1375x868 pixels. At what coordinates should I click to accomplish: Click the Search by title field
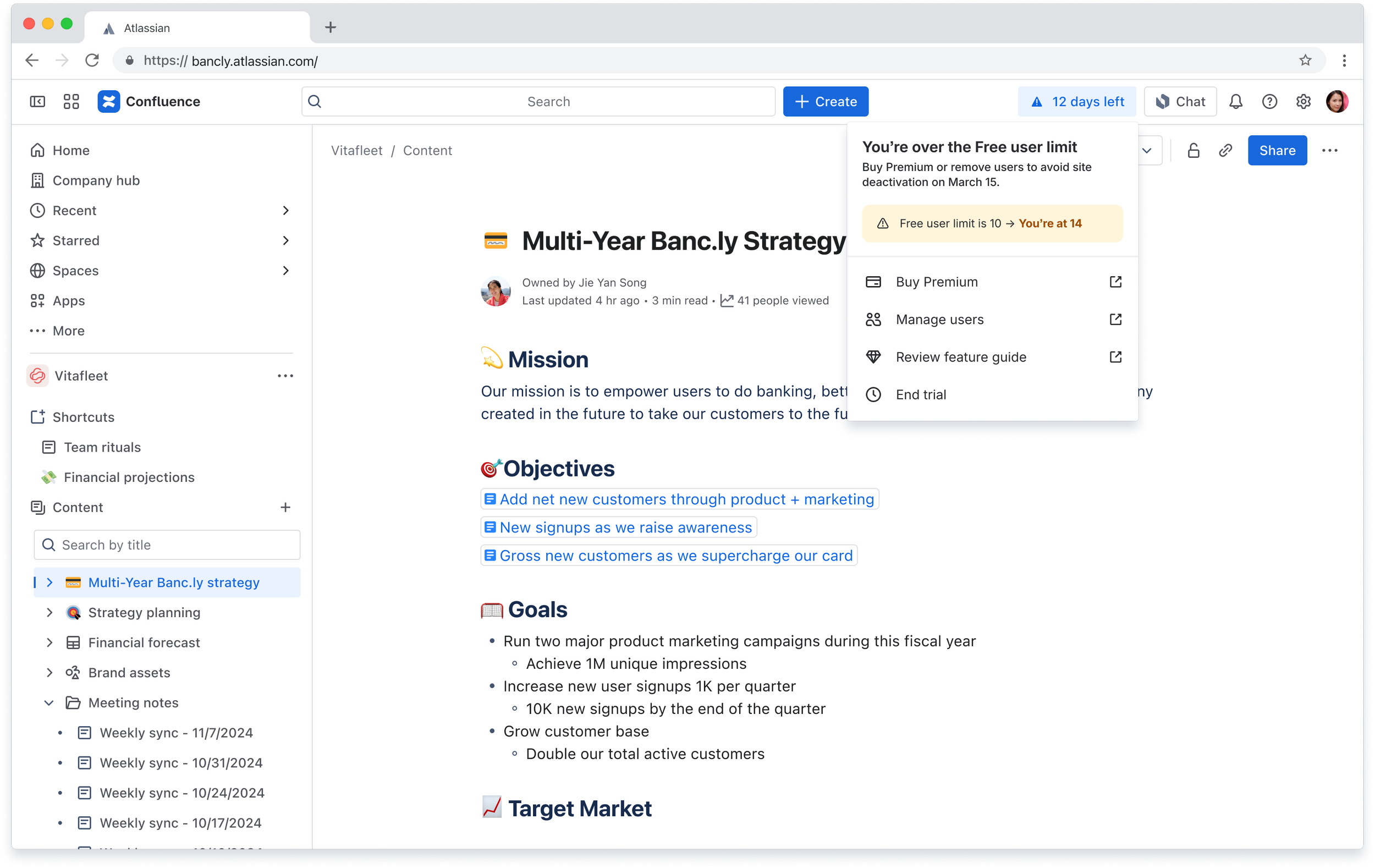[167, 545]
